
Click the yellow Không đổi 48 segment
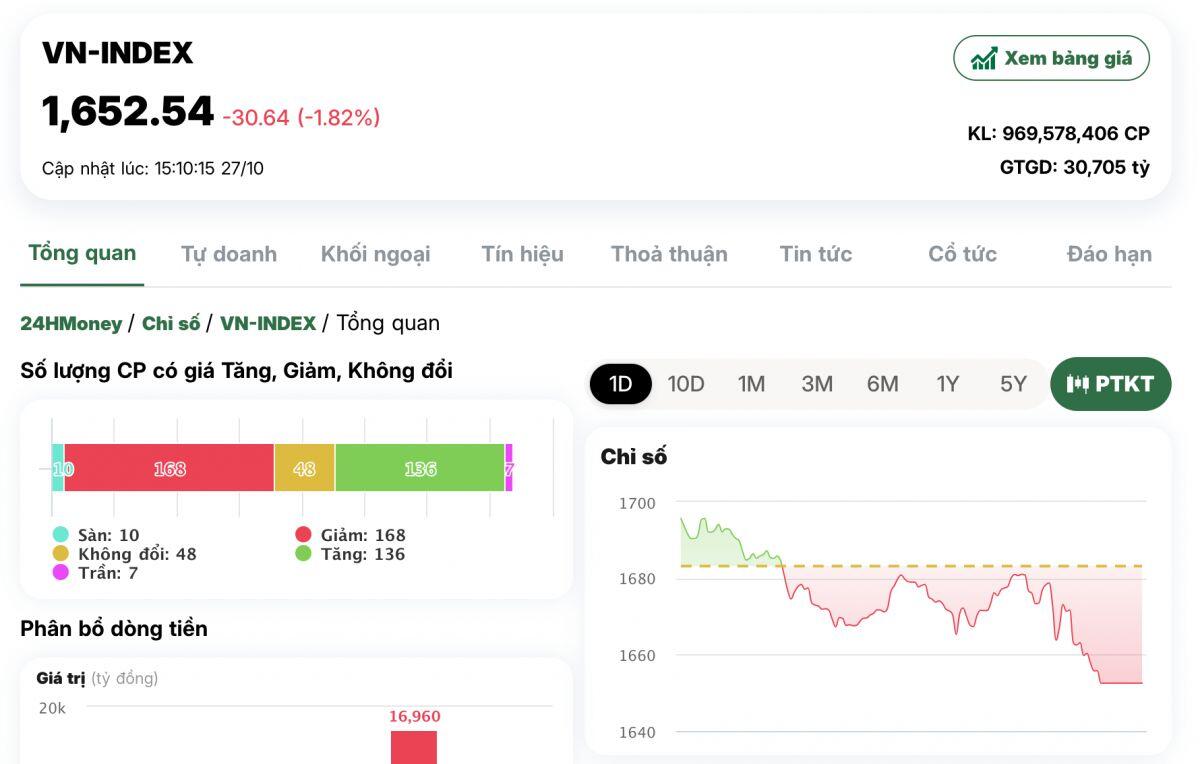(304, 468)
